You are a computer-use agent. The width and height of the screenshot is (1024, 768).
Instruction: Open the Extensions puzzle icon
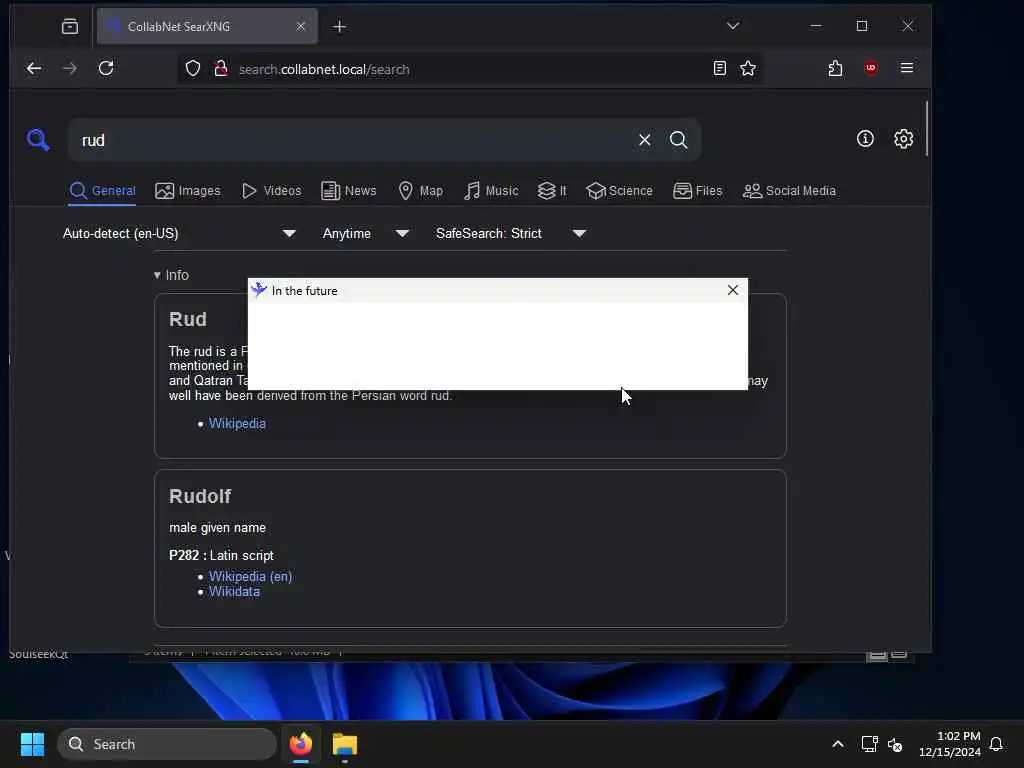tap(835, 68)
